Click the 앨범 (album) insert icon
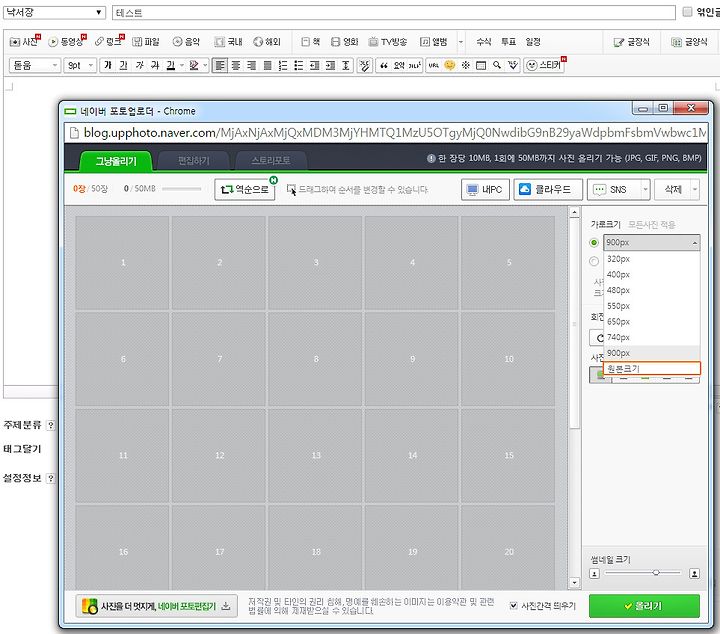The width and height of the screenshot is (720, 634). point(433,42)
